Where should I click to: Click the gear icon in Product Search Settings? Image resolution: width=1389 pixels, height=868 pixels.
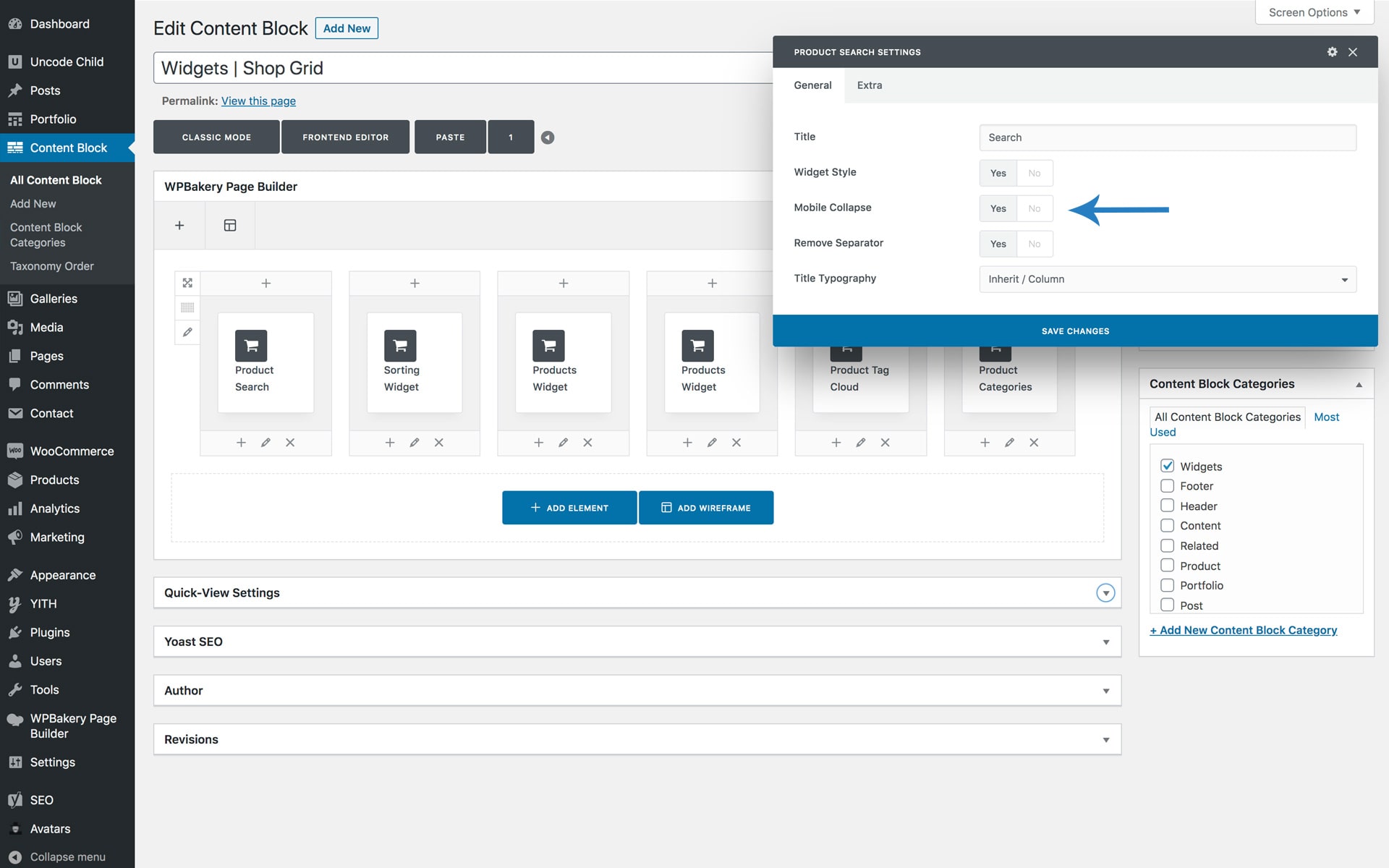pyautogui.click(x=1332, y=52)
